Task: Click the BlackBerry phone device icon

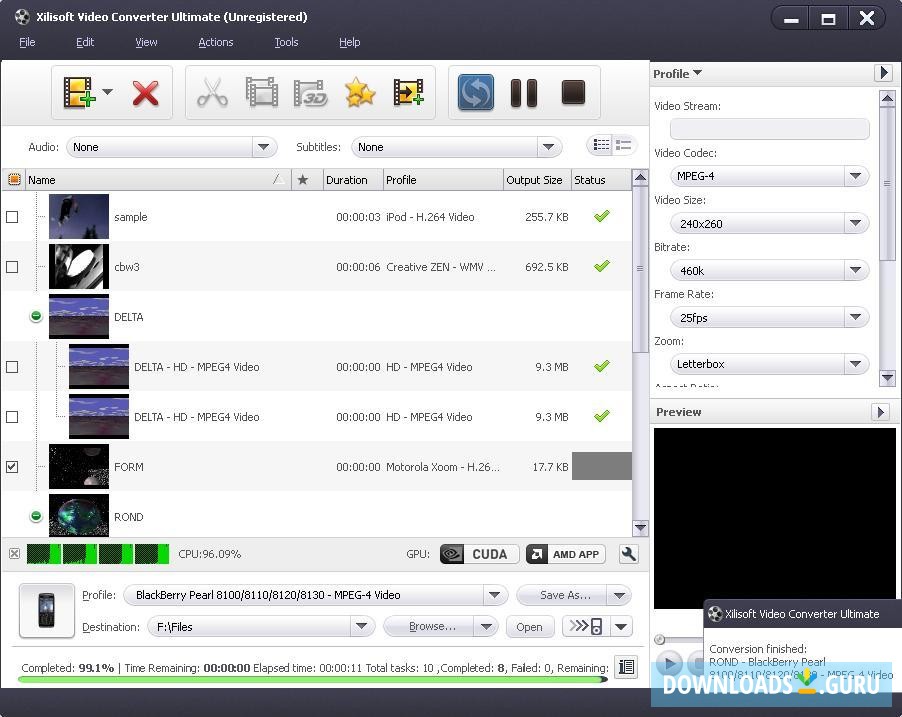Action: point(47,611)
